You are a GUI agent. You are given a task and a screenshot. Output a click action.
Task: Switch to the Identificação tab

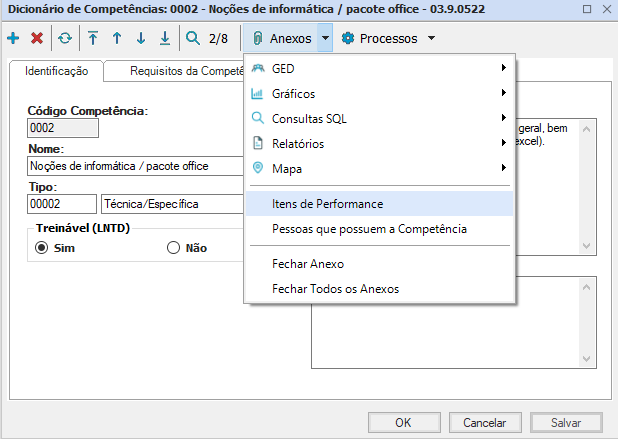pos(57,72)
